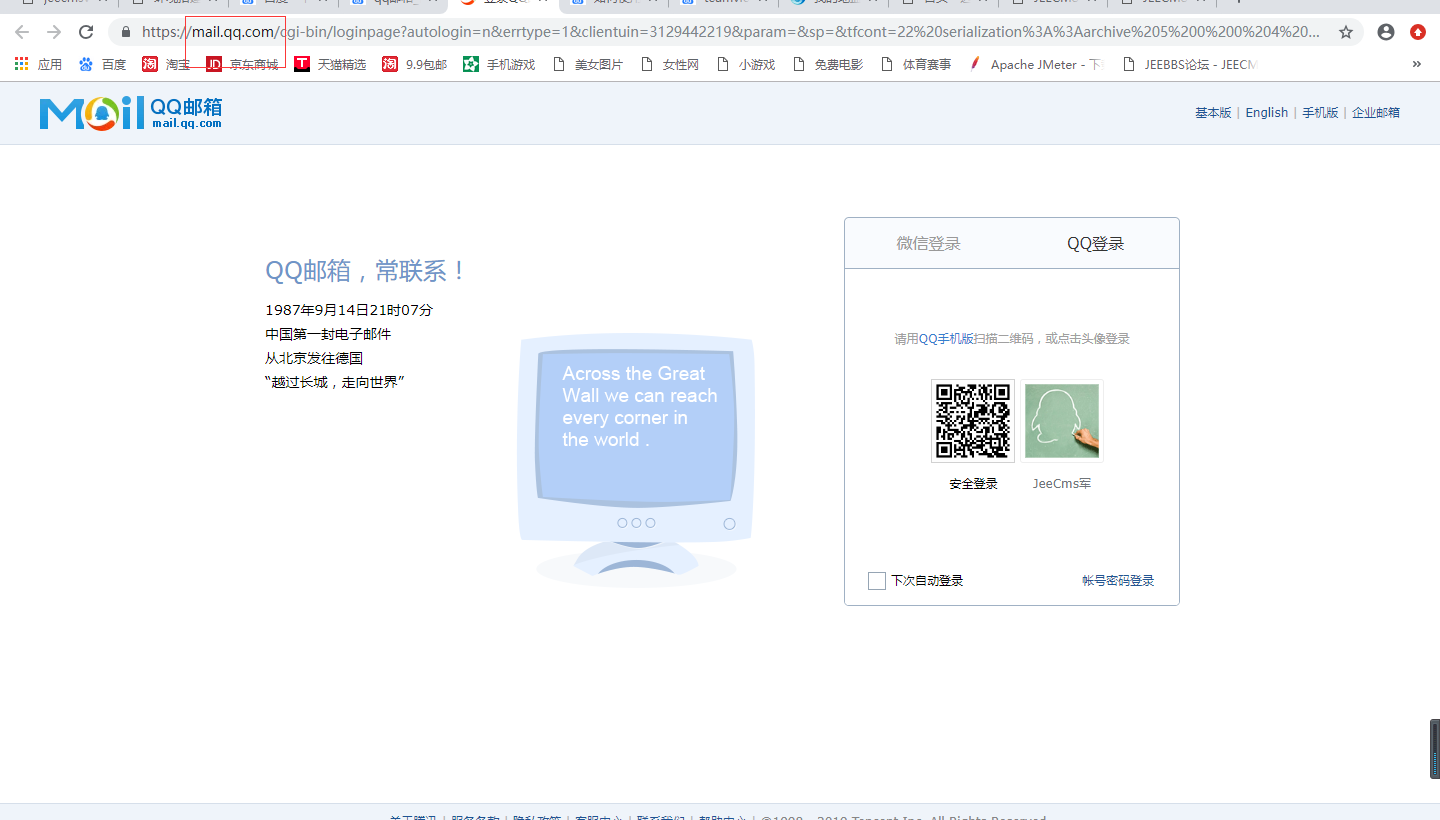This screenshot has height=820, width=1440.
Task: Open 基本版 link in header
Action: click(x=1213, y=113)
